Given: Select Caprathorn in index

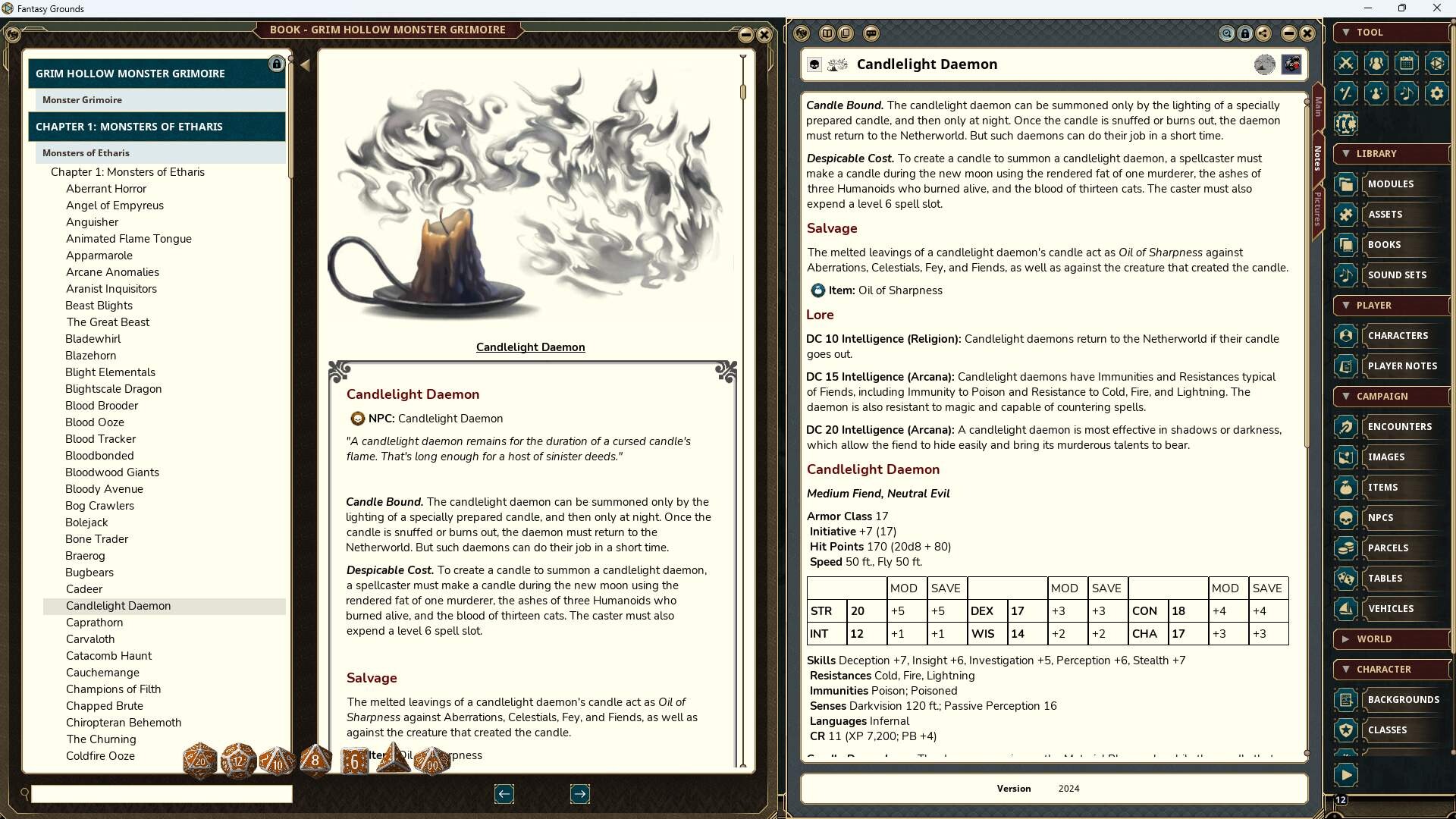Looking at the screenshot, I should coord(94,623).
